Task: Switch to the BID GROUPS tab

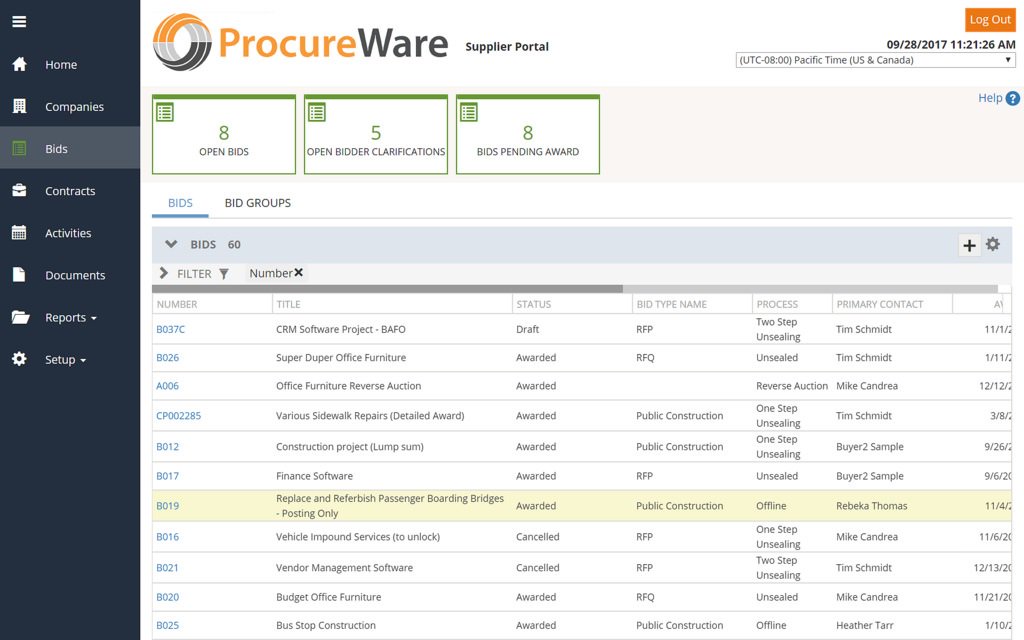Action: [x=258, y=203]
